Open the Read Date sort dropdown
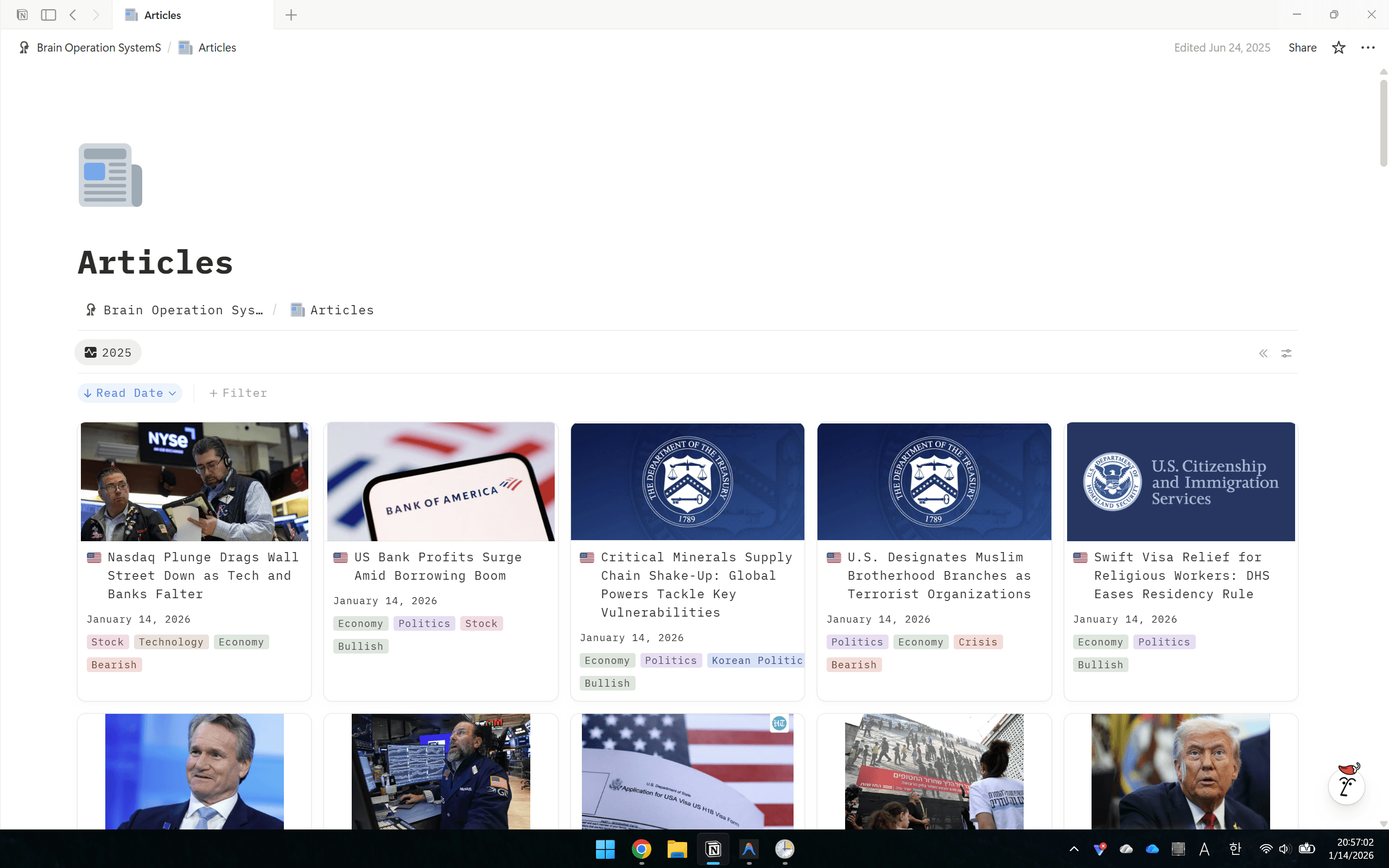Image resolution: width=1389 pixels, height=868 pixels. pos(129,392)
